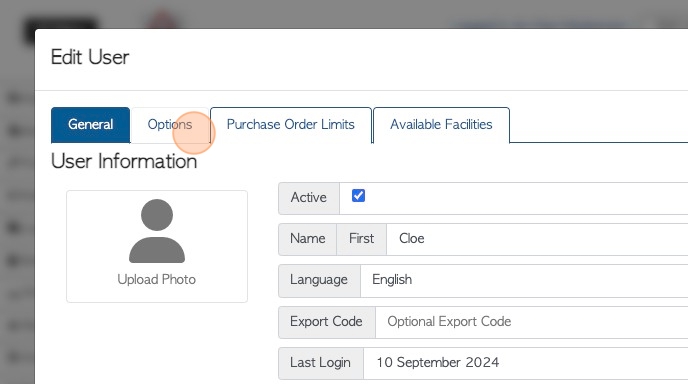688x384 pixels.
Task: Click the First label addon
Action: [x=362, y=239]
